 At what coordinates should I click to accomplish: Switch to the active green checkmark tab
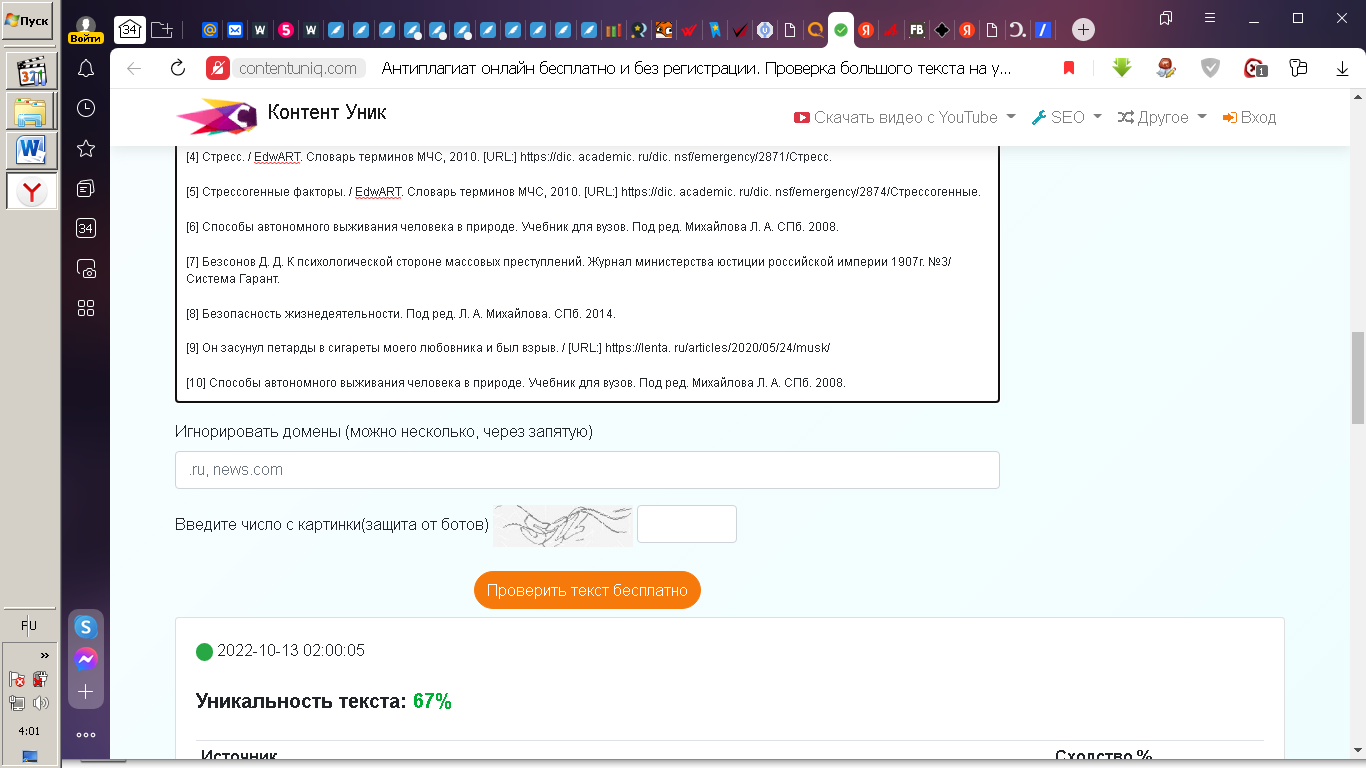pyautogui.click(x=841, y=30)
